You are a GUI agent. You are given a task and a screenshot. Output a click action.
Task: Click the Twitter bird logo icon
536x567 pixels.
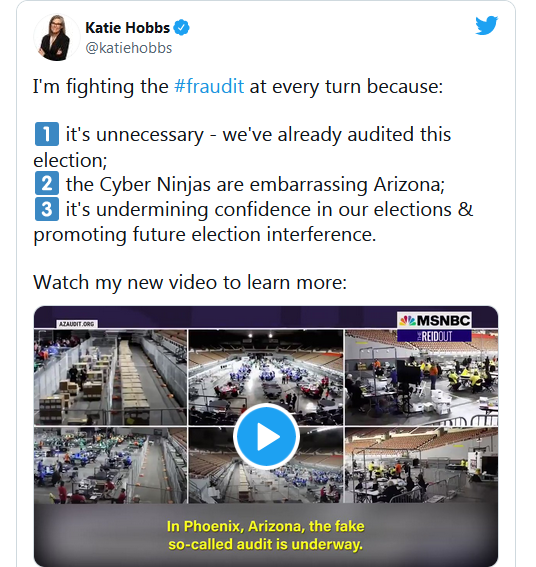pyautogui.click(x=486, y=25)
